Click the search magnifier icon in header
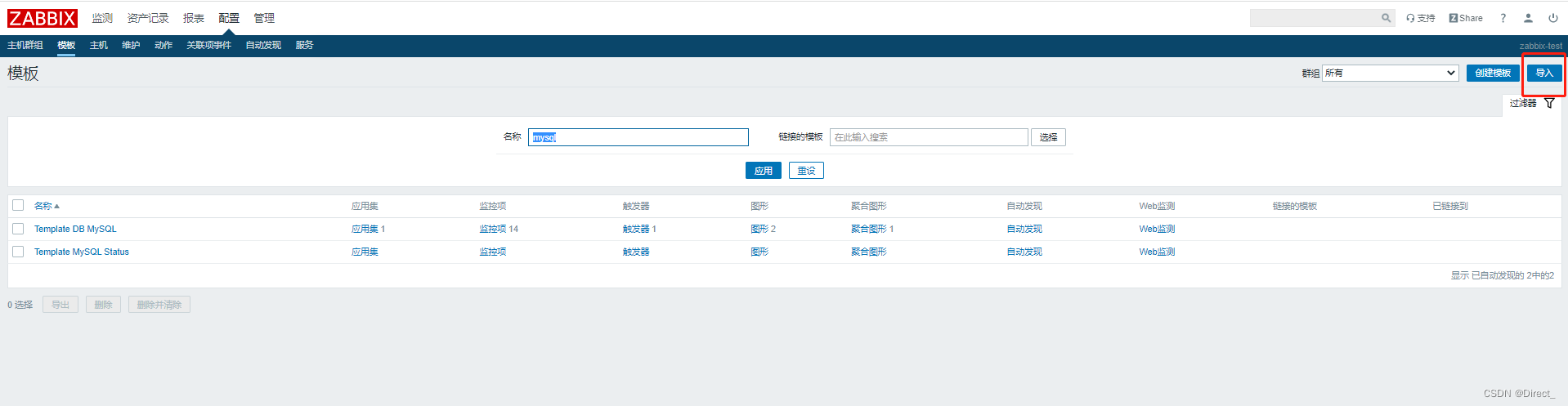The height and width of the screenshot is (406, 1568). point(1387,18)
